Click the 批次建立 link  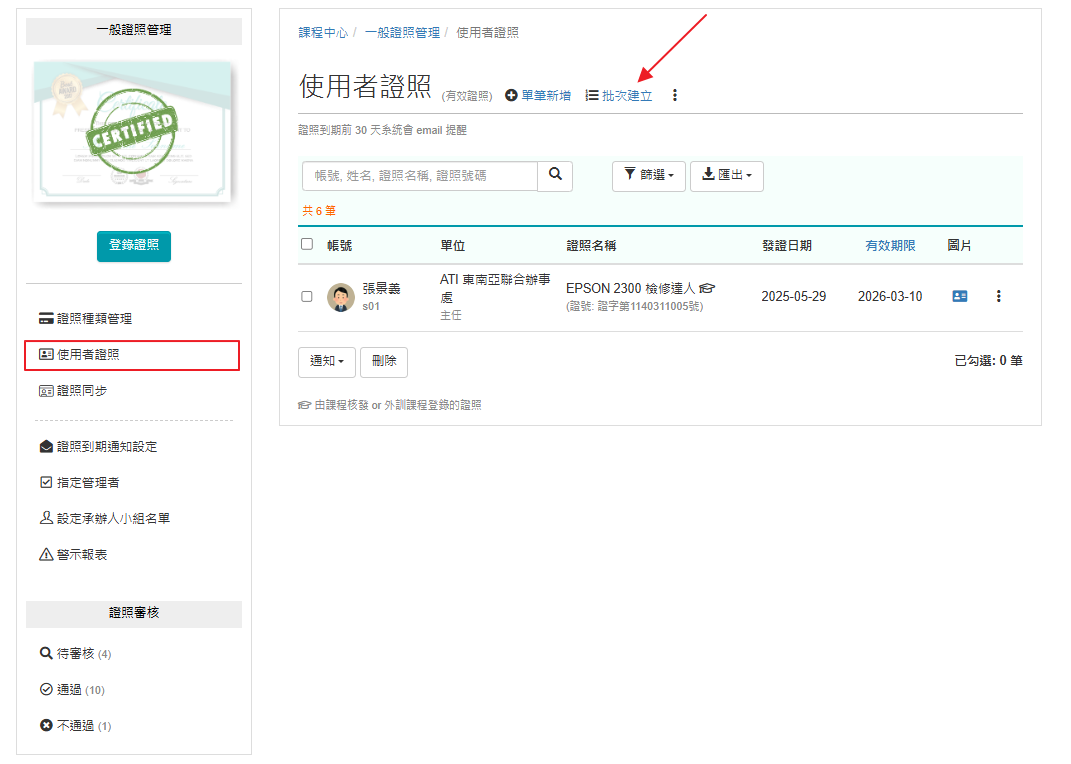(x=626, y=96)
